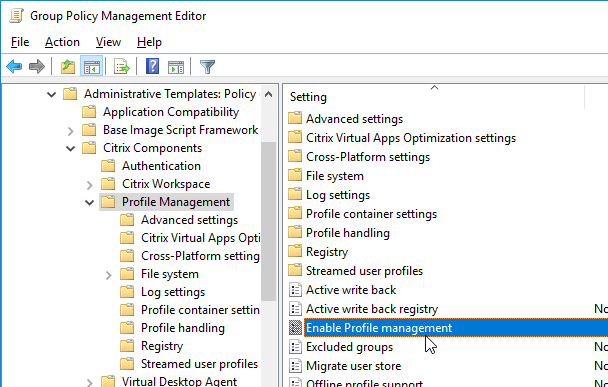The image size is (608, 387).
Task: Toggle Show/Hide Console Tree icon
Action: [x=92, y=67]
